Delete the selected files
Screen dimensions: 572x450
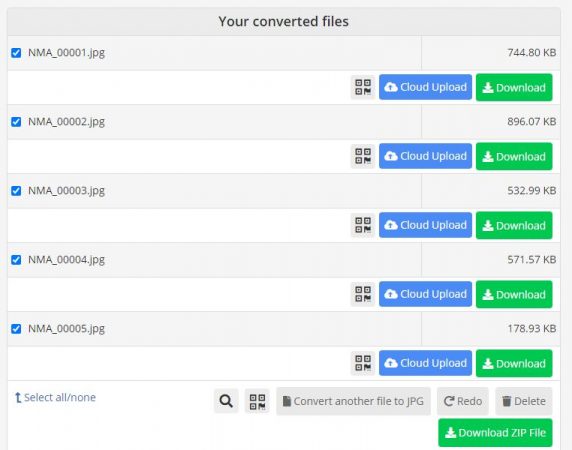tap(523, 401)
